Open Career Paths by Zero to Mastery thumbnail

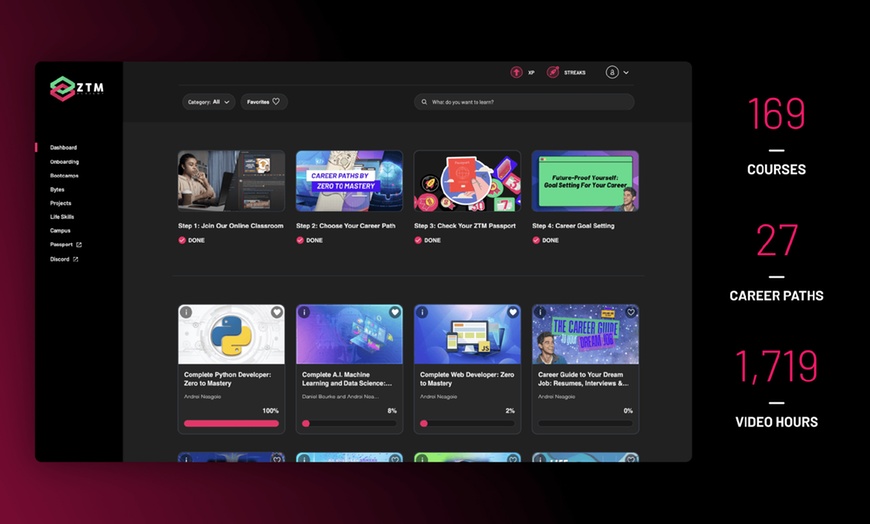350,181
